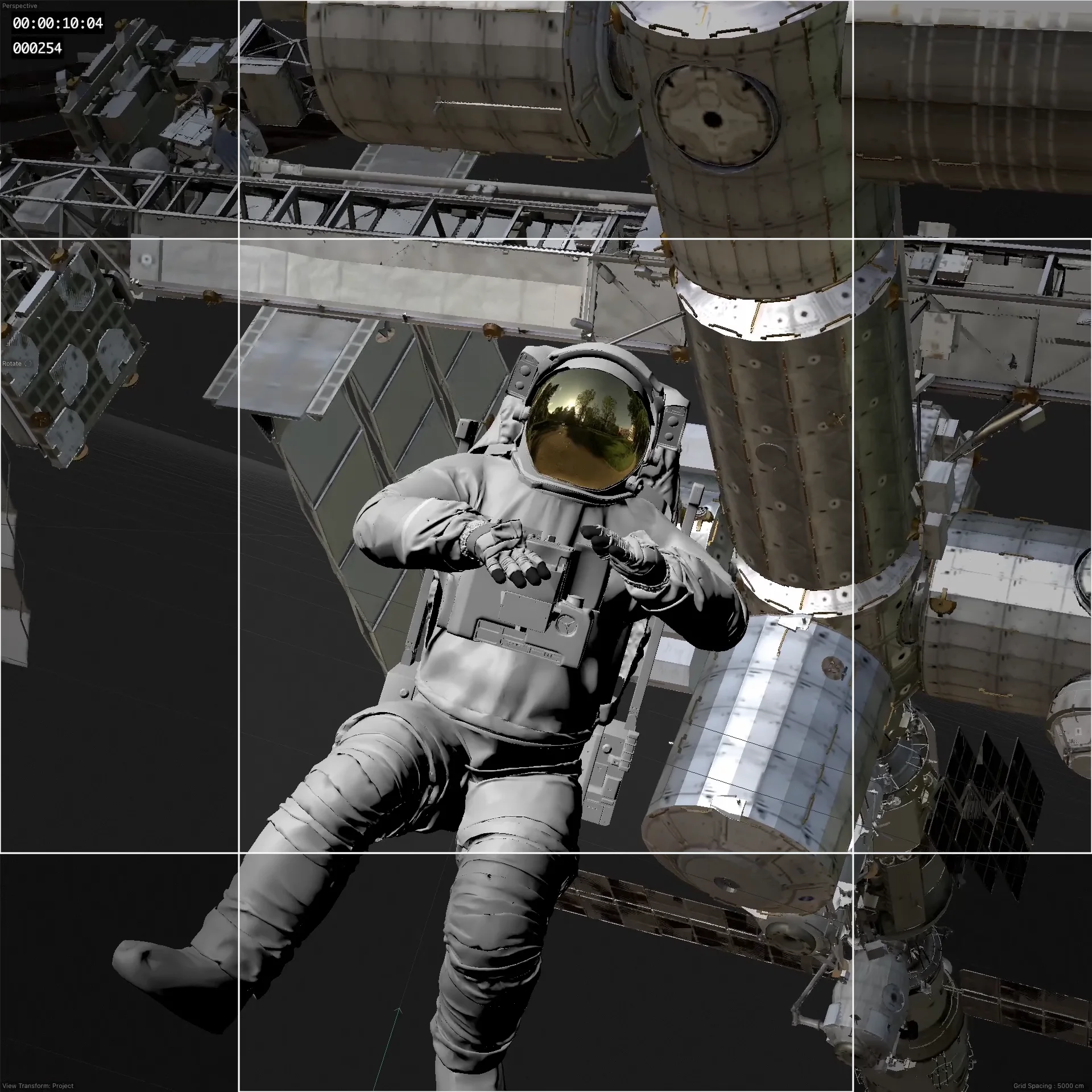Image resolution: width=1092 pixels, height=1092 pixels.
Task: Click the View Transform: Project status label
Action: coord(37,1085)
